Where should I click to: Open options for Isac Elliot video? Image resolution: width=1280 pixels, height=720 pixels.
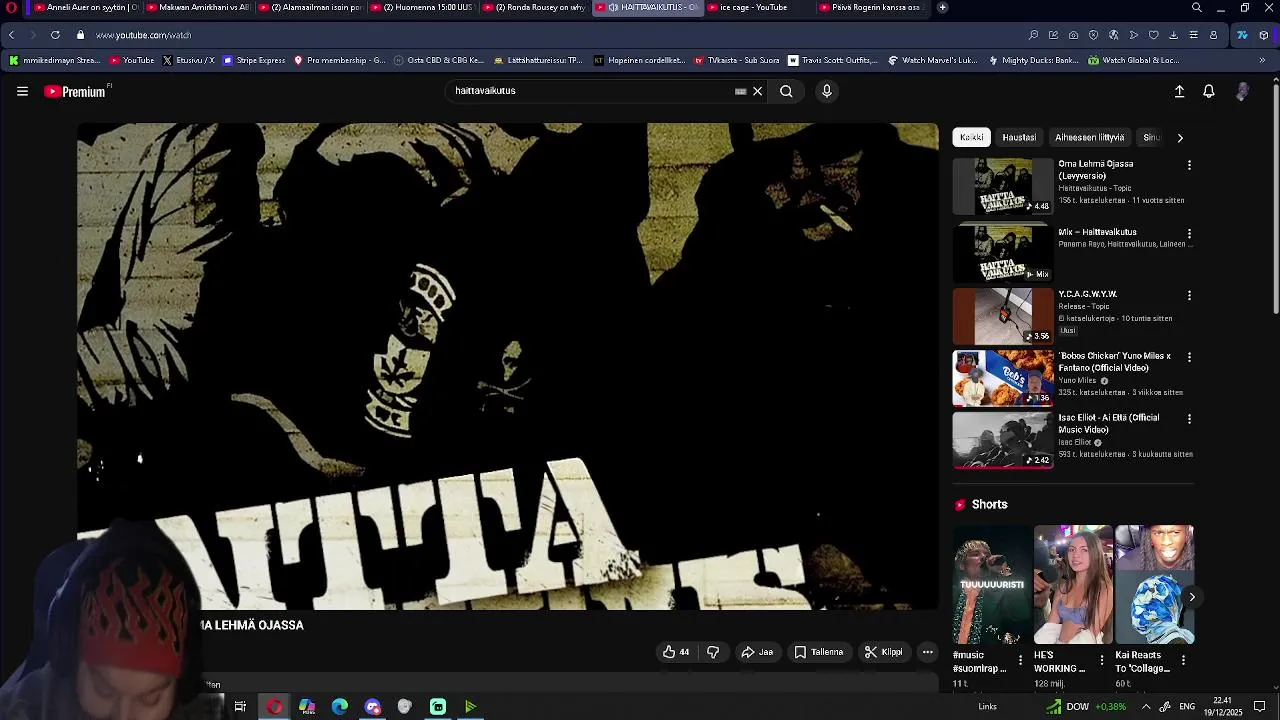[x=1189, y=419]
